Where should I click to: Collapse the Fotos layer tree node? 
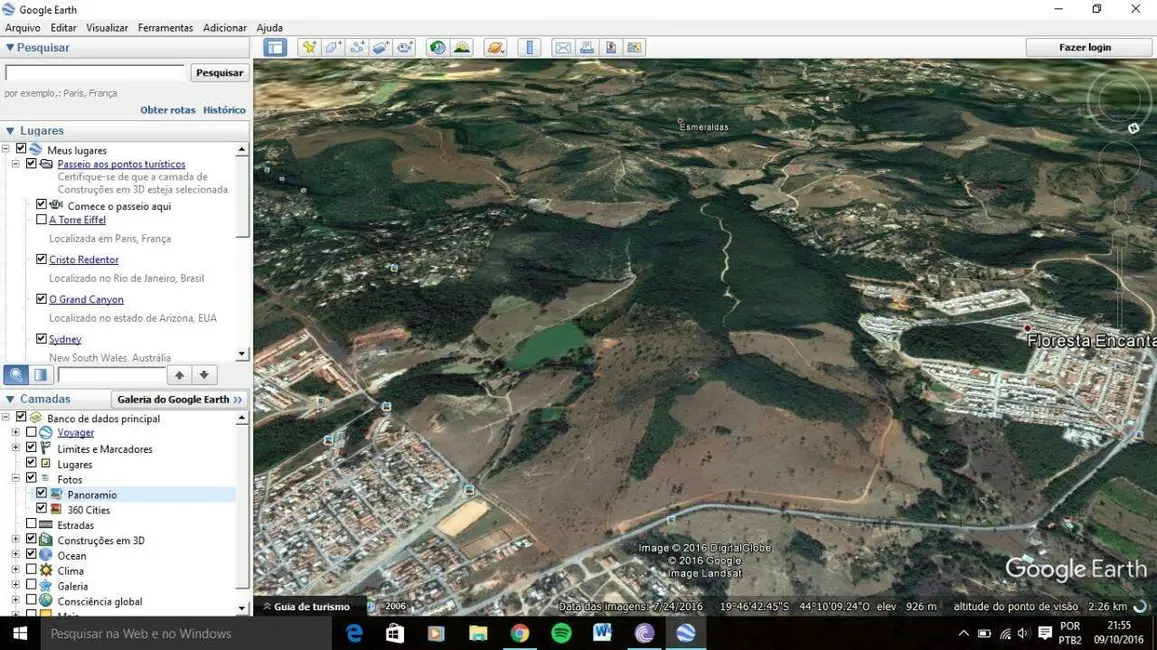15,479
